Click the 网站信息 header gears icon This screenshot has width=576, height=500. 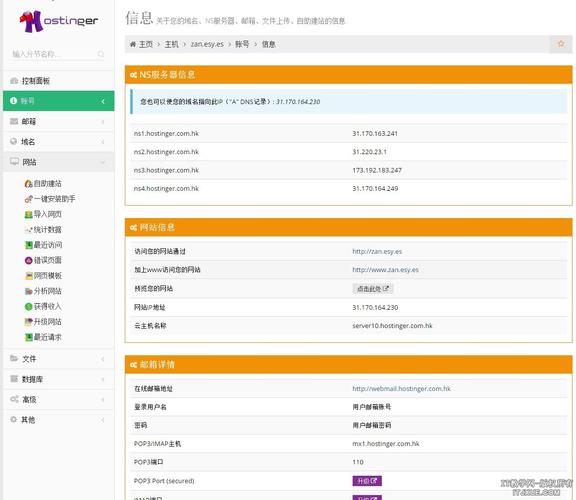point(133,228)
